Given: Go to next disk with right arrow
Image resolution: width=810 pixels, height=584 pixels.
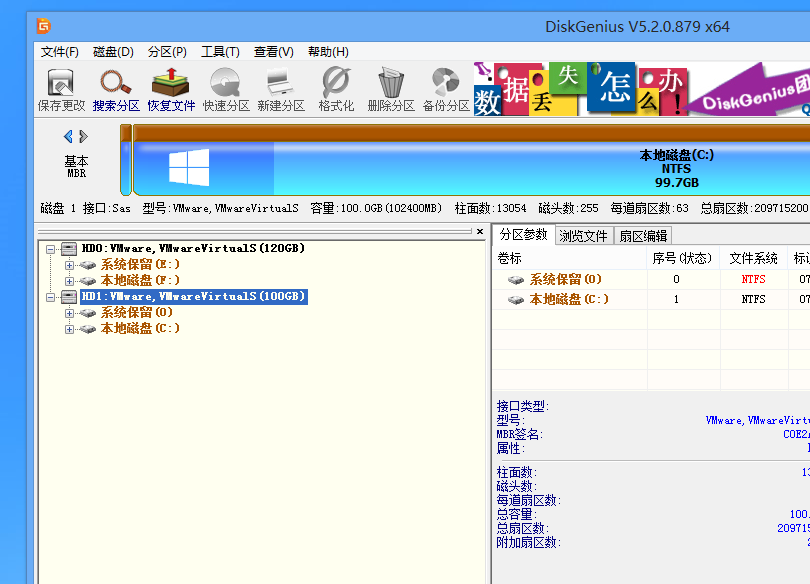Looking at the screenshot, I should pyautogui.click(x=83, y=136).
